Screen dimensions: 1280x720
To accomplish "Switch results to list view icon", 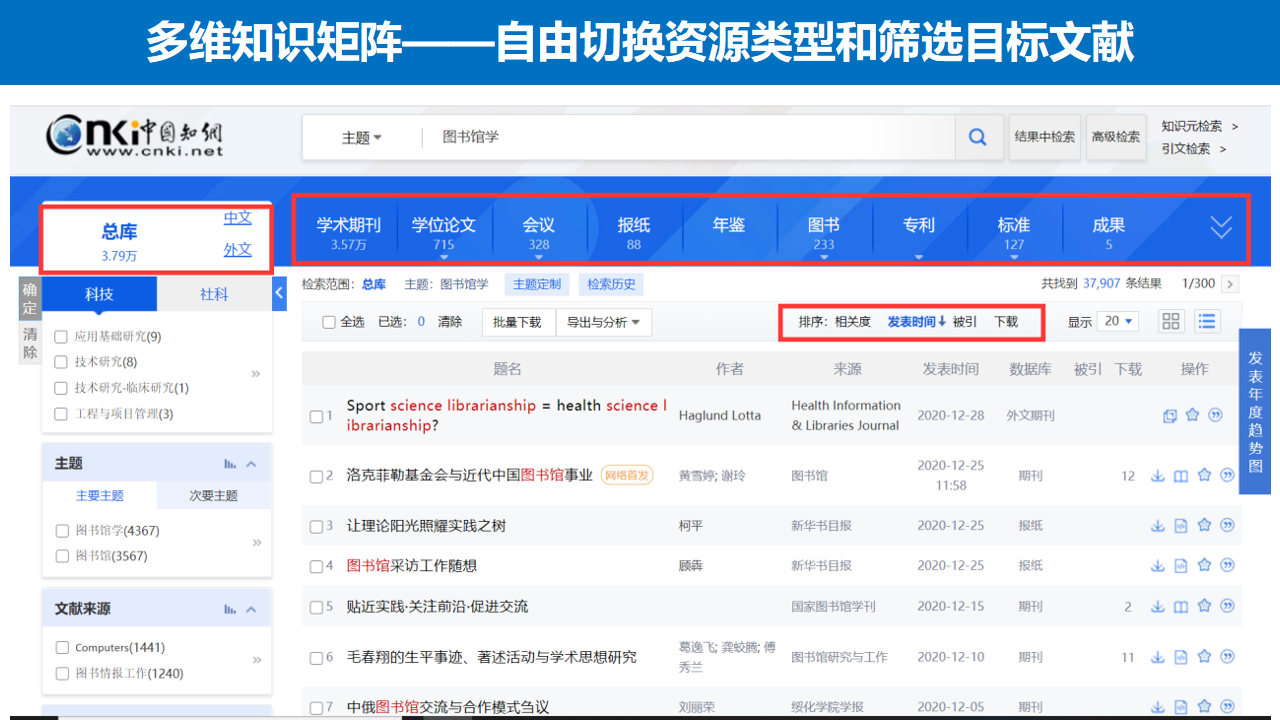I will [x=1207, y=321].
